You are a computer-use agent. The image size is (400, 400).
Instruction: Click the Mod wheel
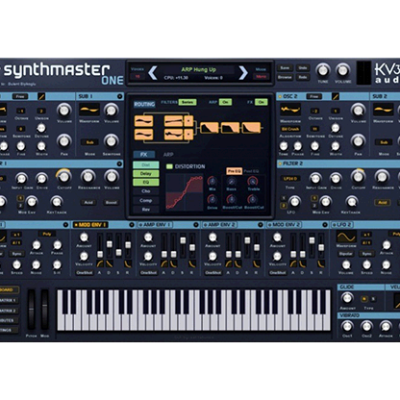[x=45, y=310]
